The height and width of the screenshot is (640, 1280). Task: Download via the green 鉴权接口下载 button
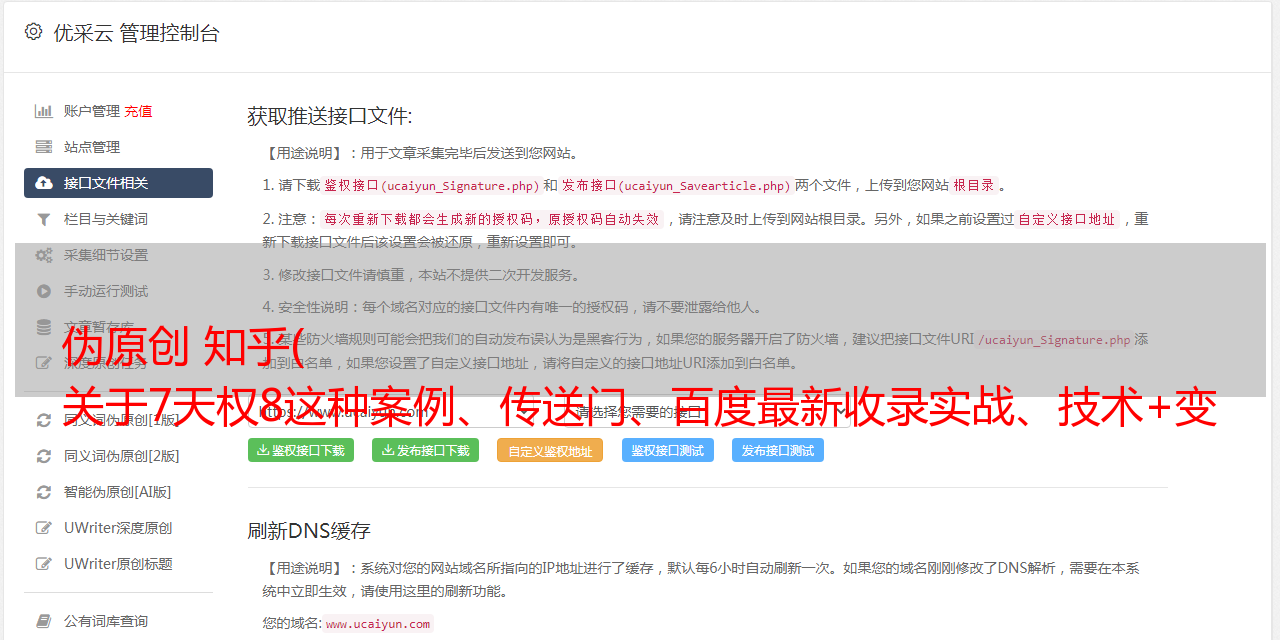click(301, 450)
